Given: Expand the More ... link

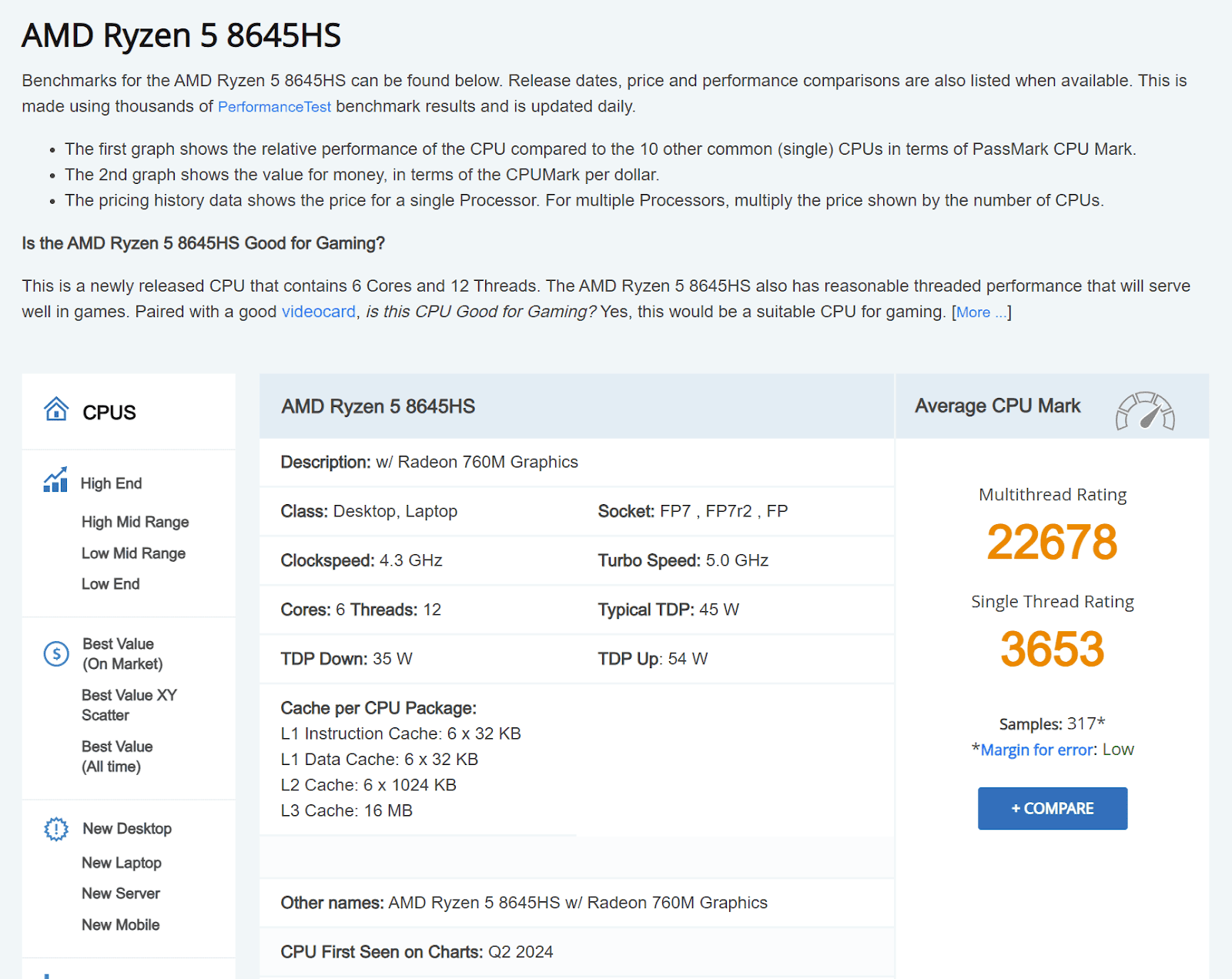Looking at the screenshot, I should [982, 312].
